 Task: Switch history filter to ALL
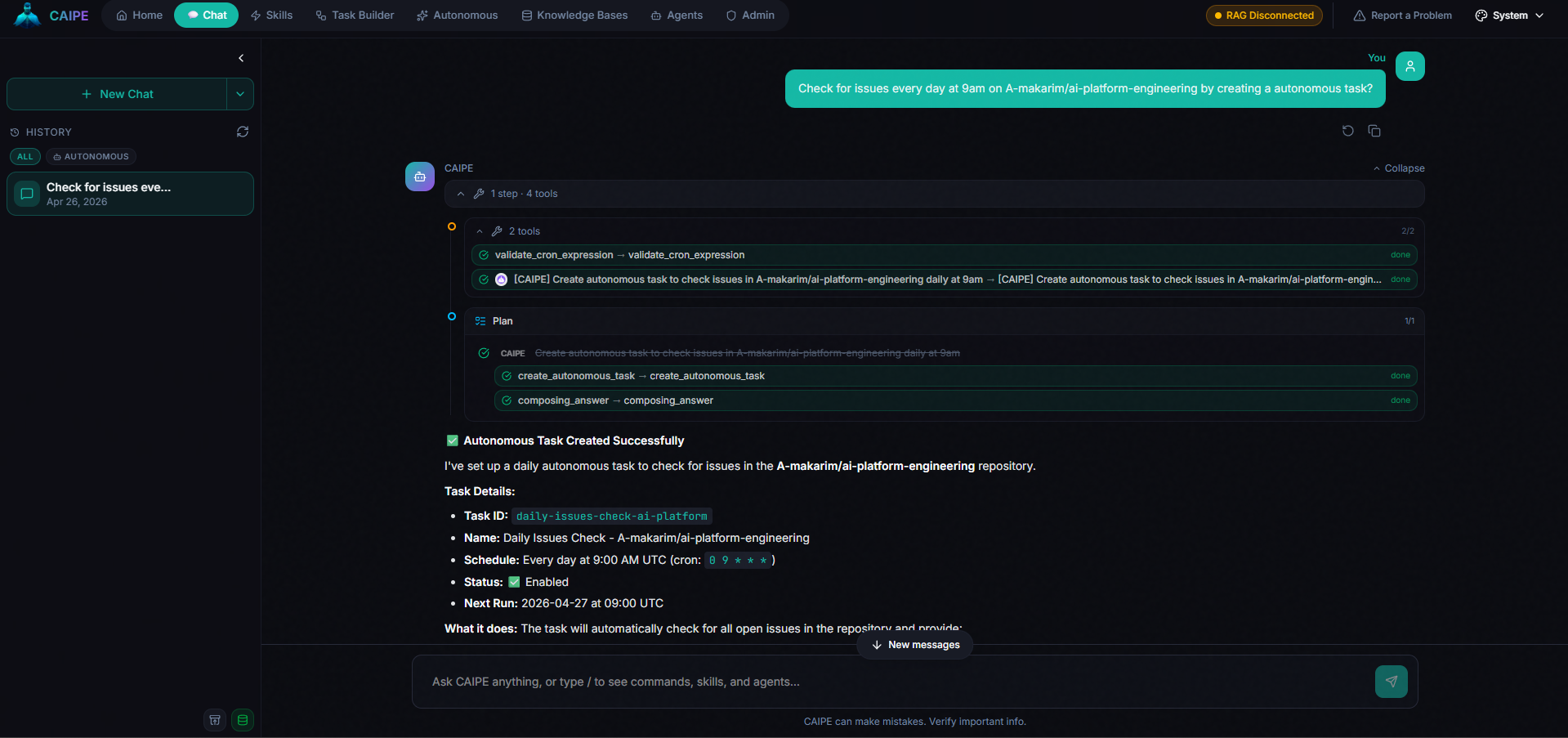pyautogui.click(x=25, y=156)
